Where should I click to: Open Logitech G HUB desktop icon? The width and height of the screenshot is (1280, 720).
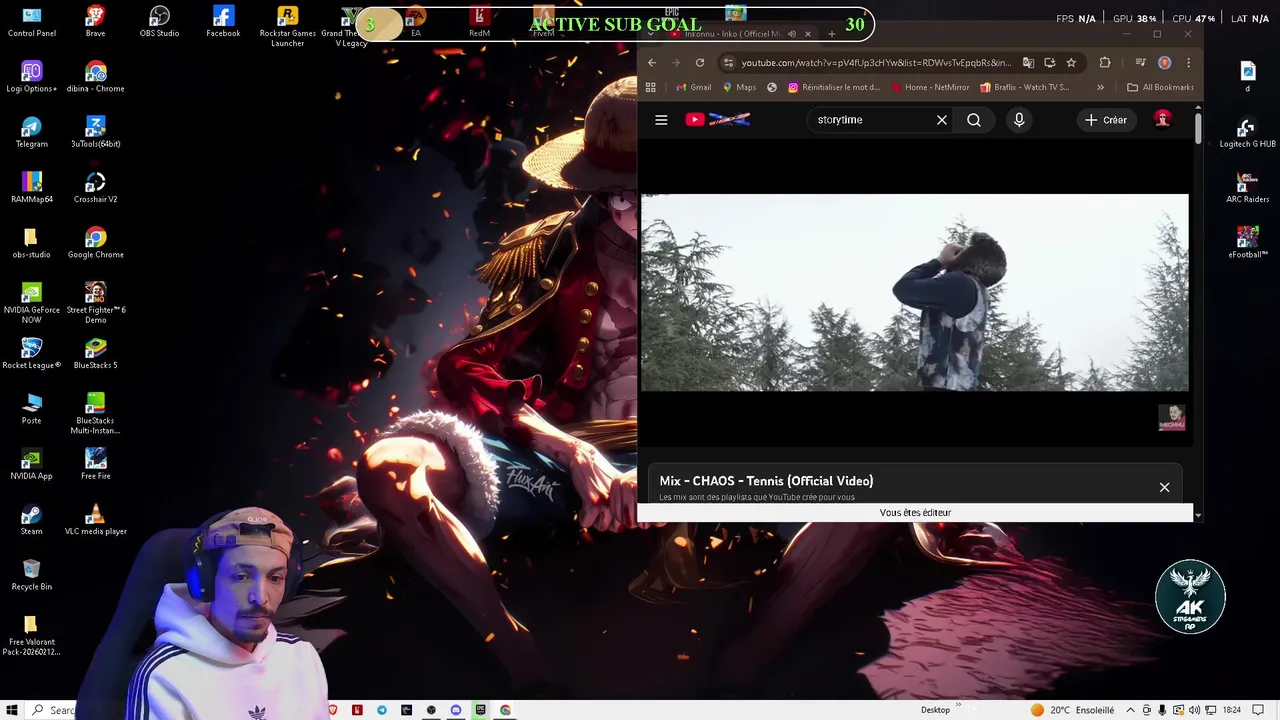point(1247,133)
